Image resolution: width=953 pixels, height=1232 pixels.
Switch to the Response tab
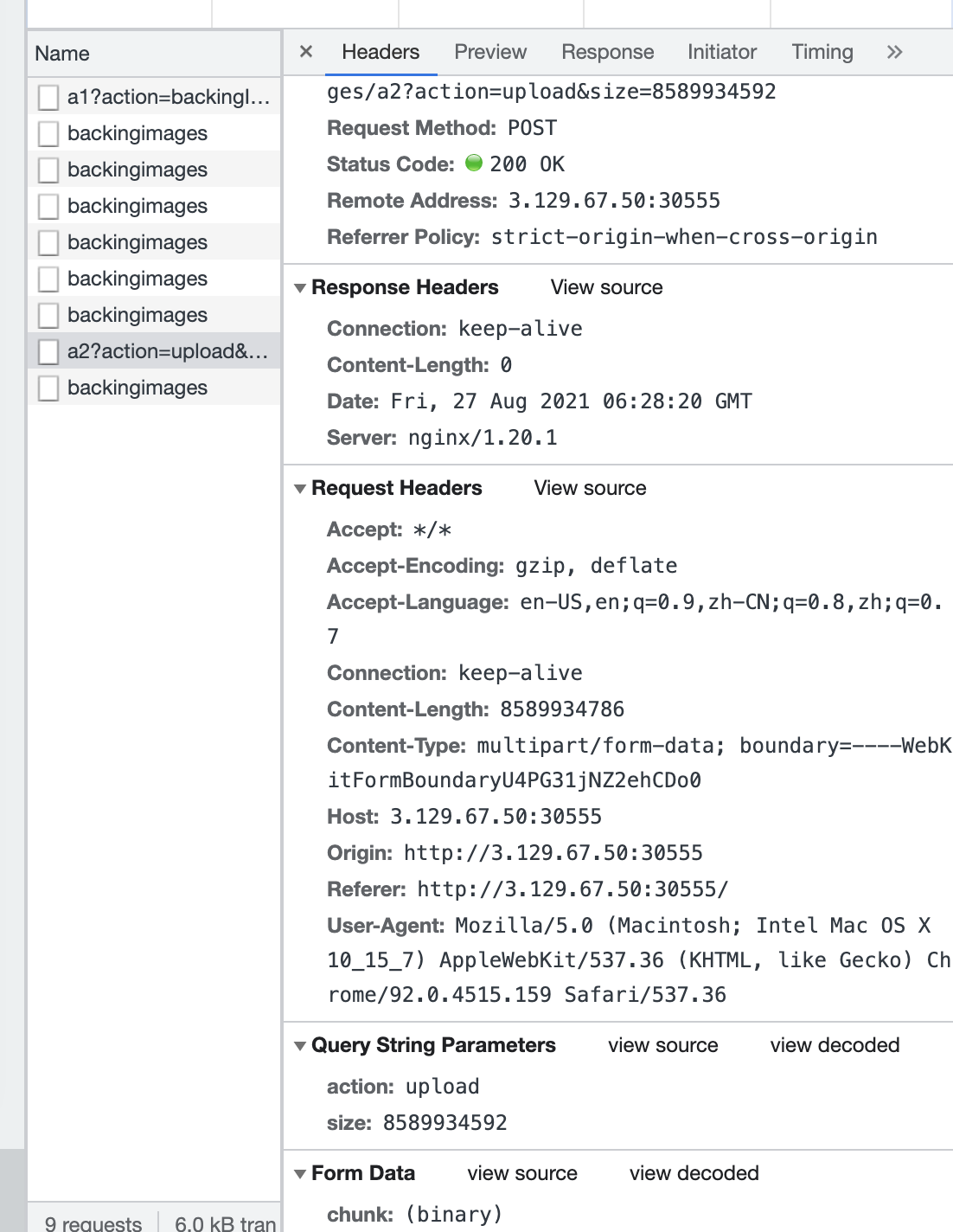(x=607, y=52)
